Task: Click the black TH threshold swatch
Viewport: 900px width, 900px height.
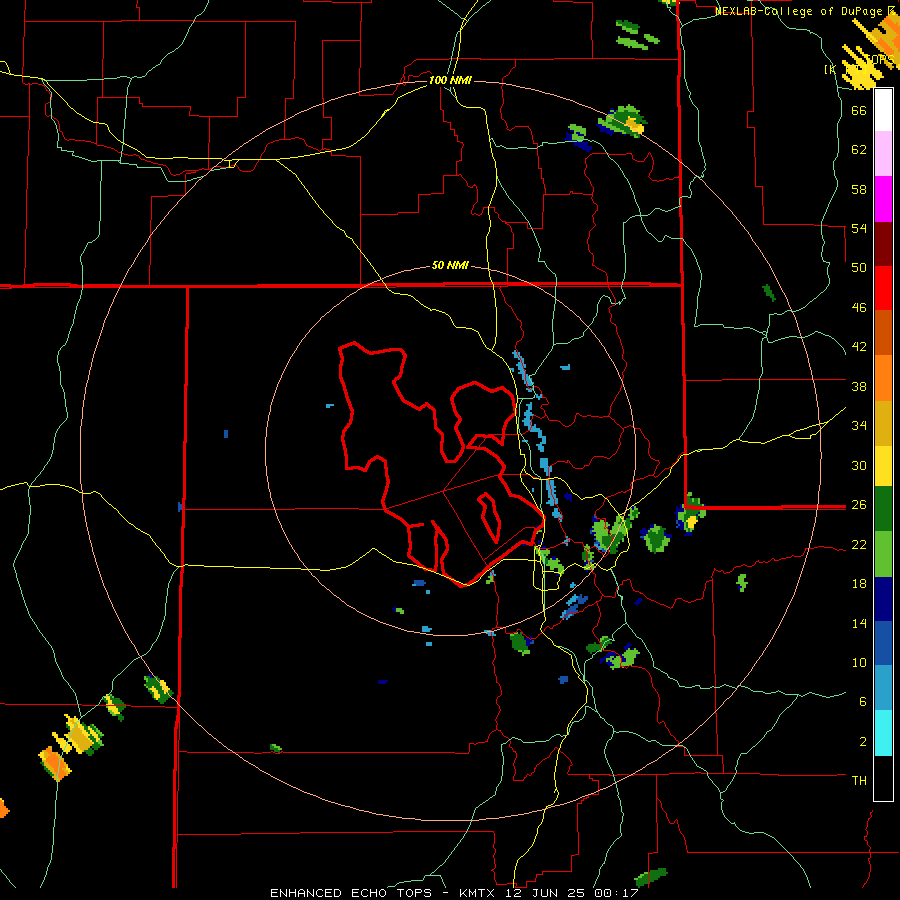Action: click(x=883, y=778)
